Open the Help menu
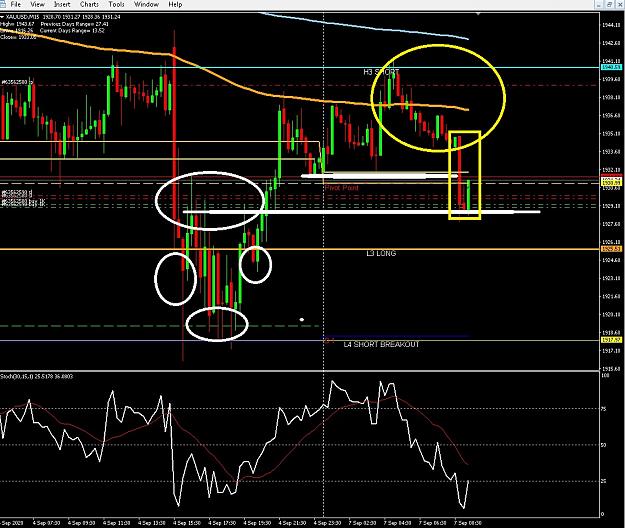The image size is (625, 528). [x=175, y=4]
